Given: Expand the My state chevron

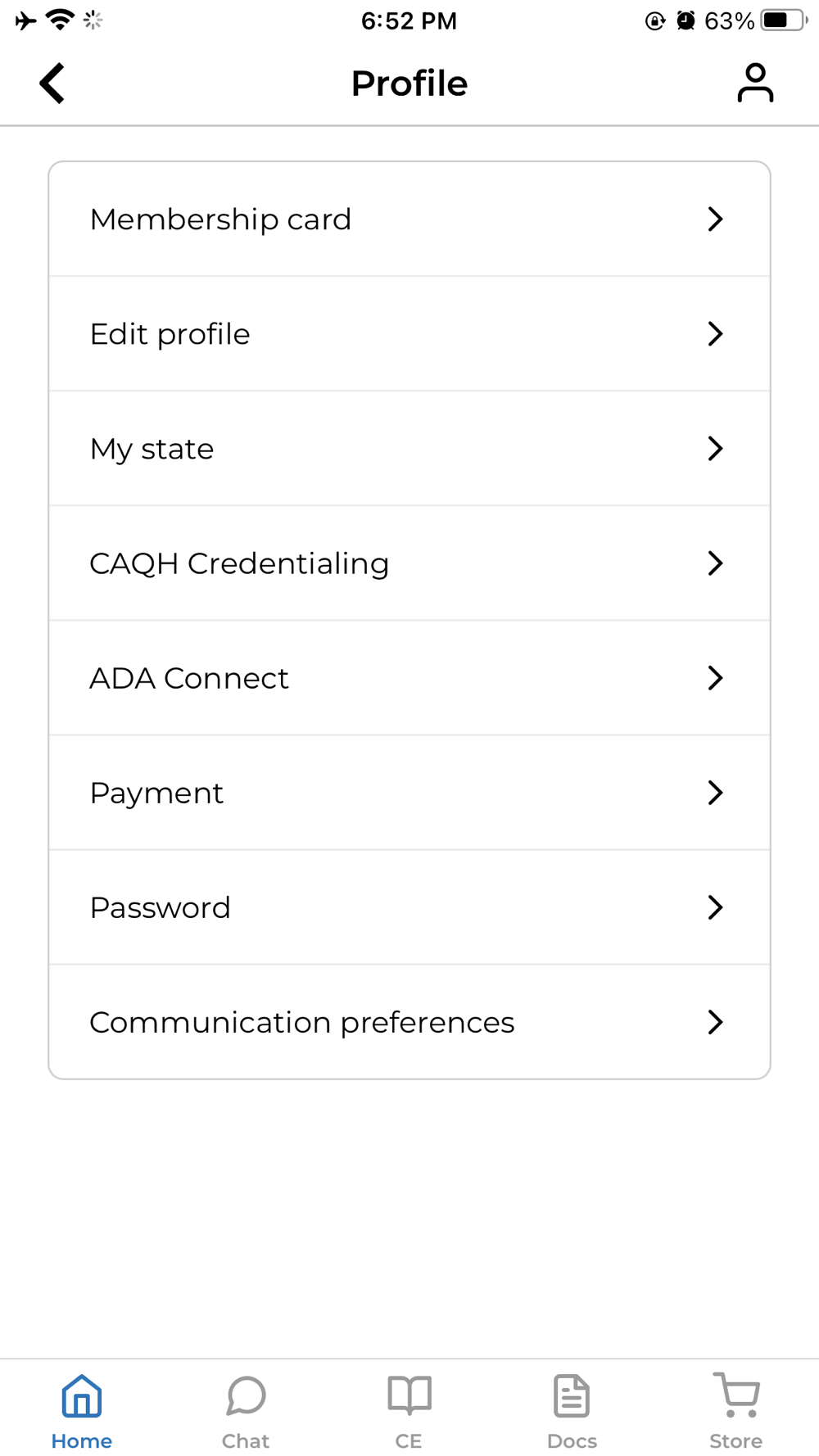Looking at the screenshot, I should pyautogui.click(x=715, y=449).
